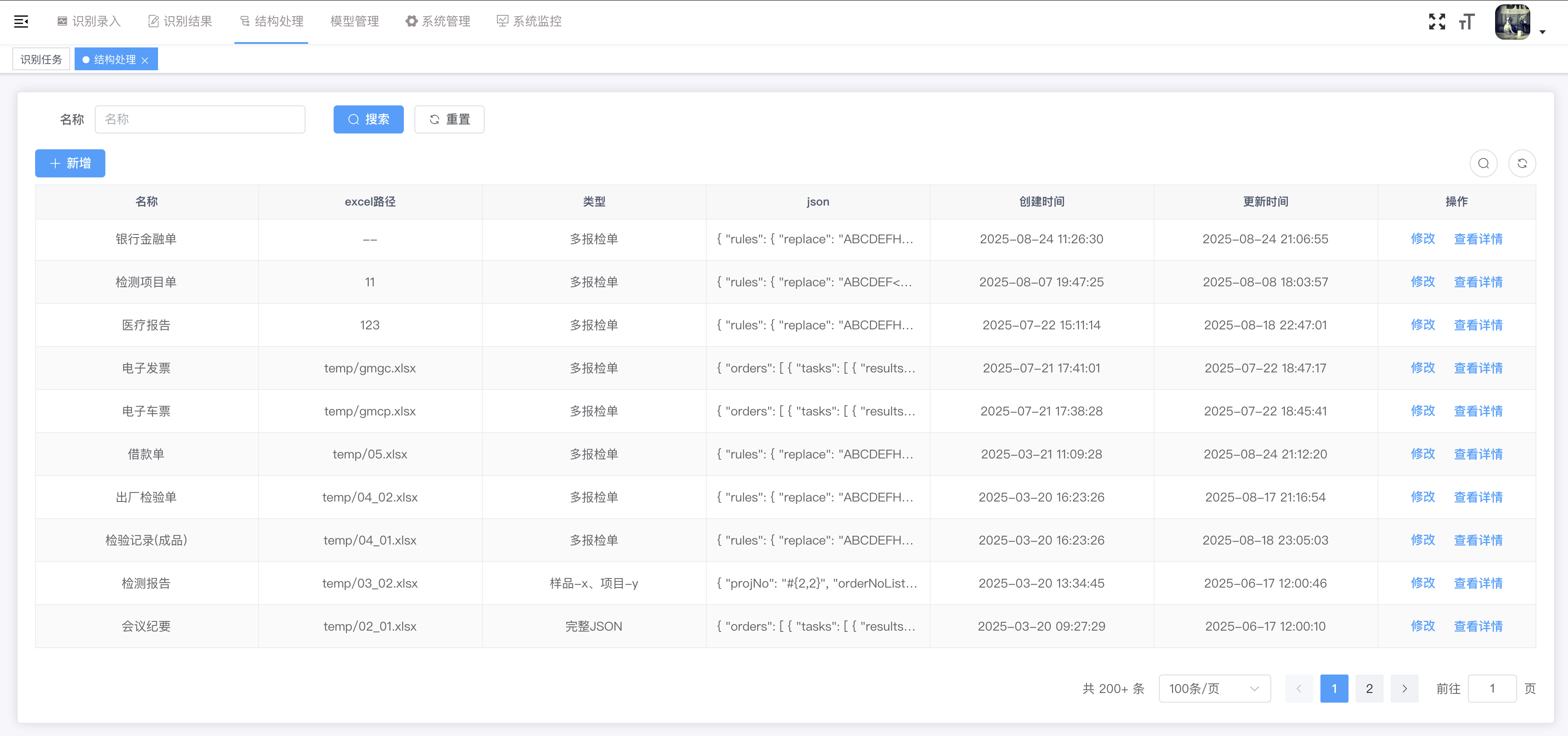The width and height of the screenshot is (1568, 736).
Task: Click 修改 for 借款单
Action: click(1423, 454)
